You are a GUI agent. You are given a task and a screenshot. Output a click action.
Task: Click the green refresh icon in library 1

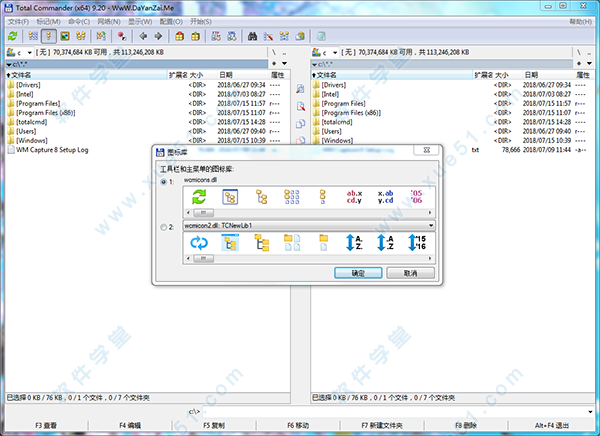pos(198,198)
